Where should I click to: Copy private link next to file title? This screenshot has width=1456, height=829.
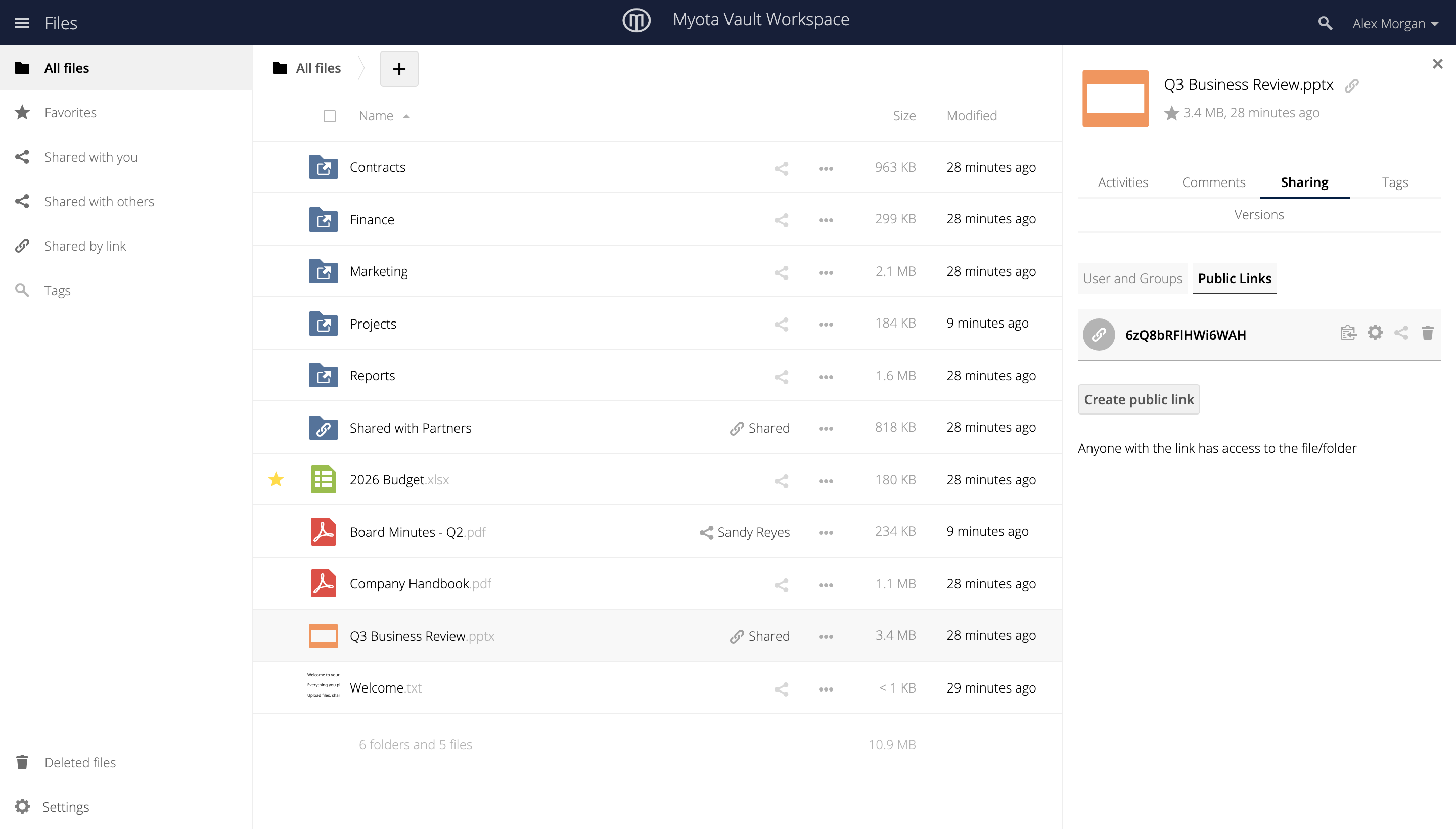[1351, 86]
